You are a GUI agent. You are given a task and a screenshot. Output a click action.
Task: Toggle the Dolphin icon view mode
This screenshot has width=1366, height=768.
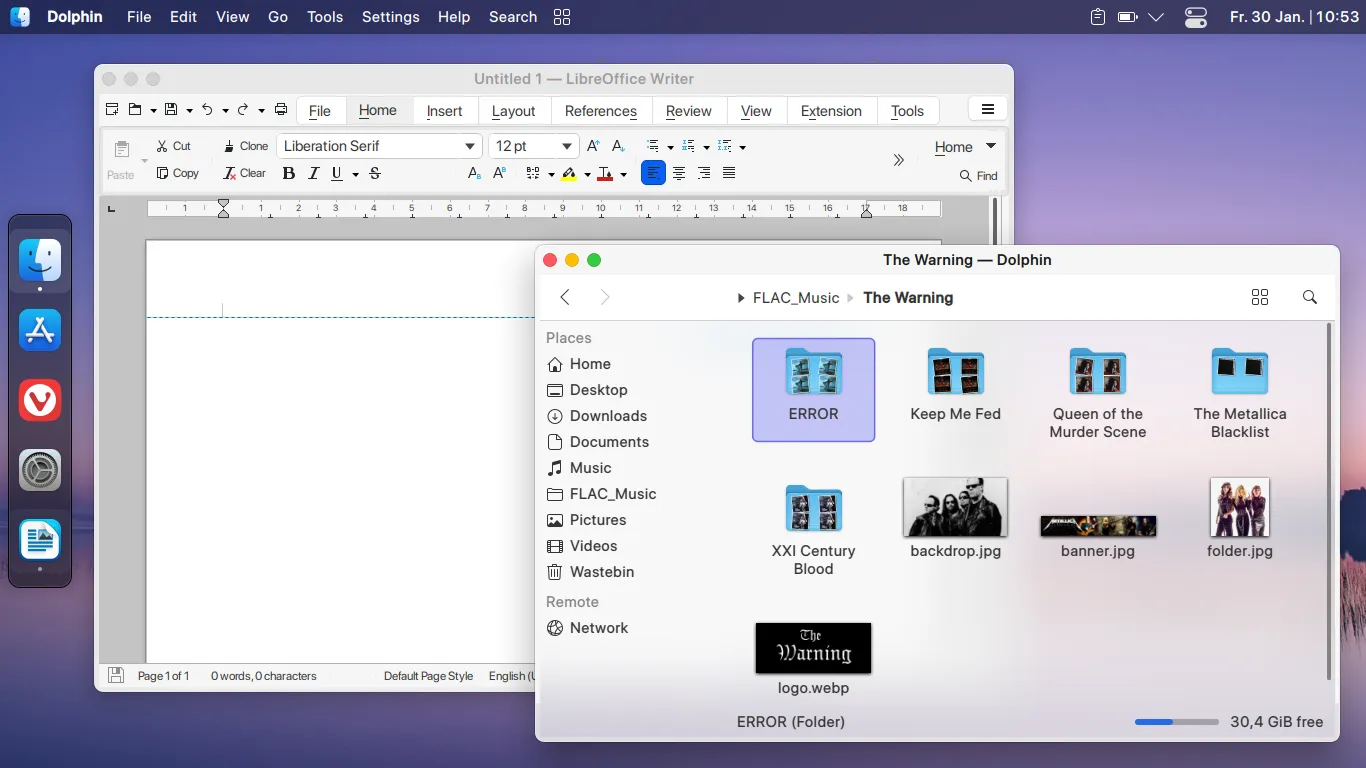(1259, 297)
